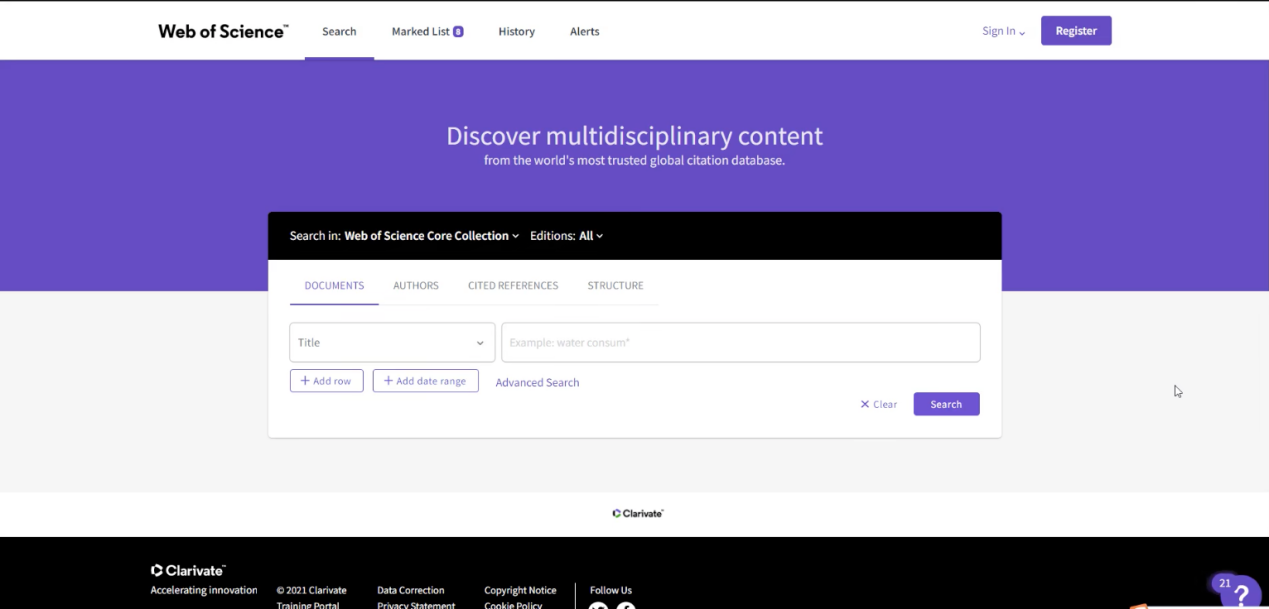Viewport: 1269px width, 609px height.
Task: Open the Data Correction footer link
Action: tap(411, 590)
